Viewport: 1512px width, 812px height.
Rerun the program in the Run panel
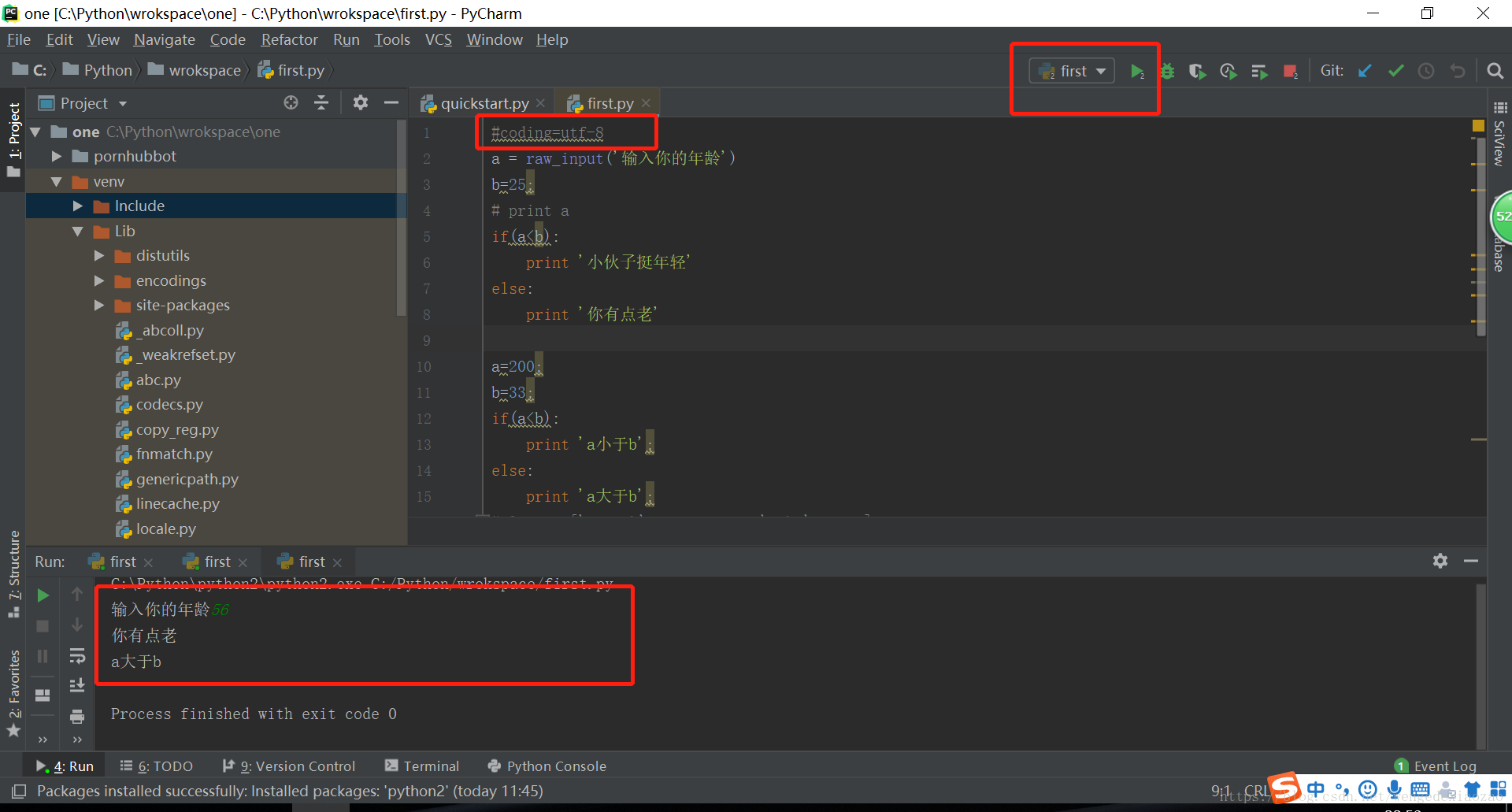point(43,595)
